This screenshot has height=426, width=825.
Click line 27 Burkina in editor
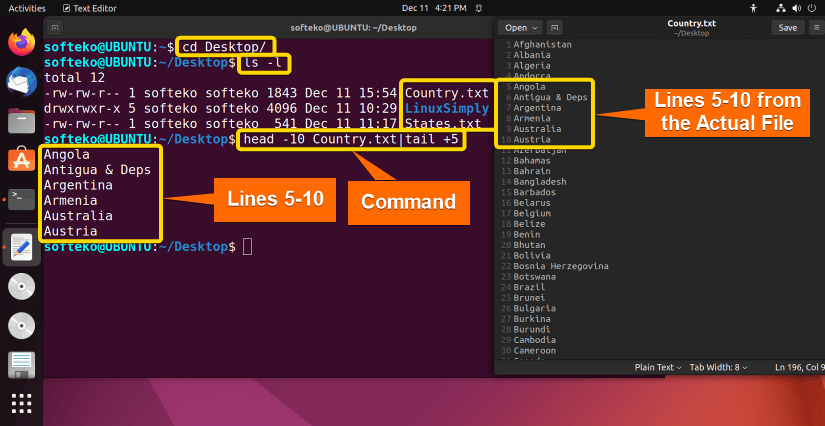click(x=532, y=319)
